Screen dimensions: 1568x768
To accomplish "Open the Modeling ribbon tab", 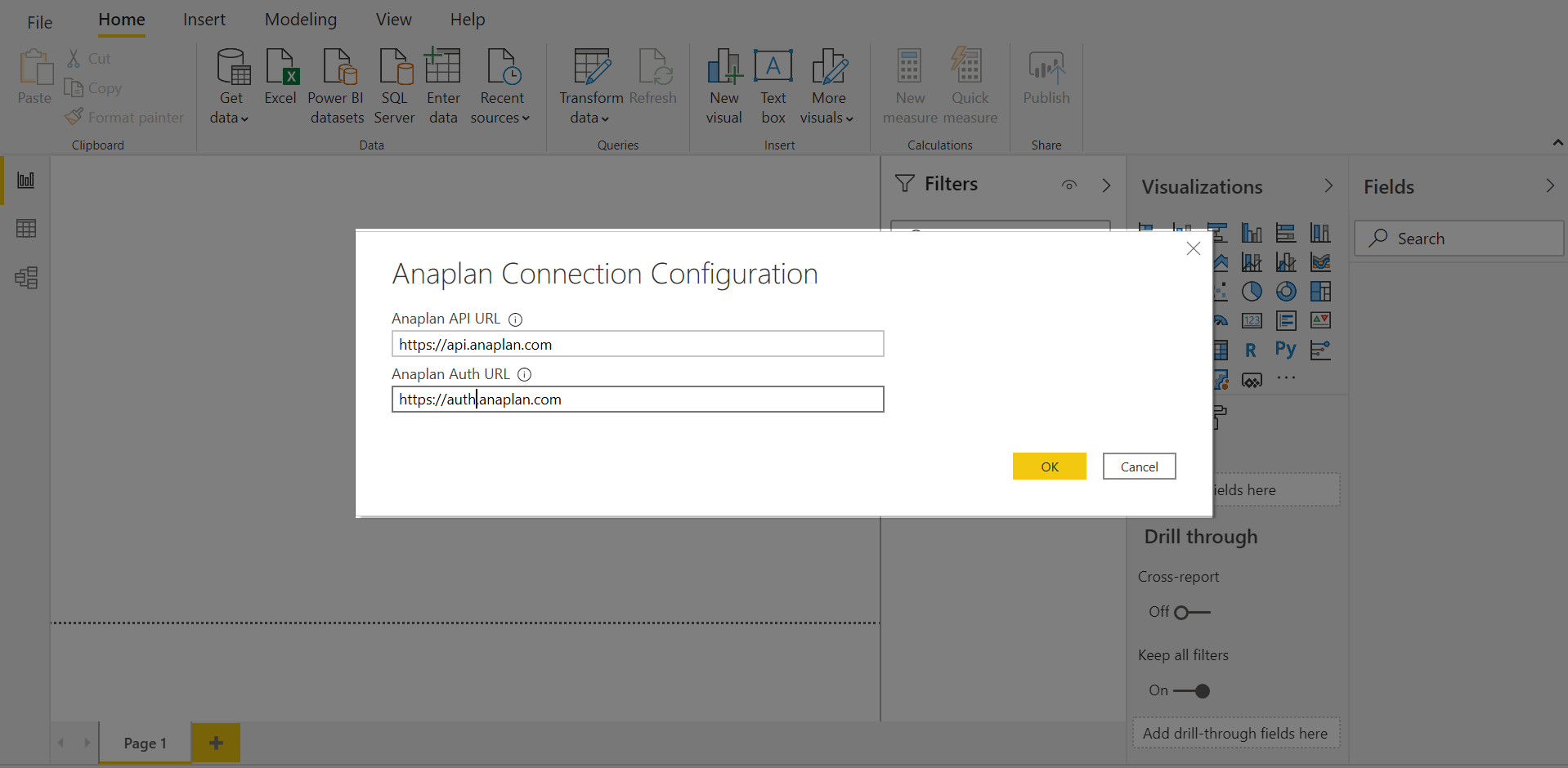I will (301, 20).
